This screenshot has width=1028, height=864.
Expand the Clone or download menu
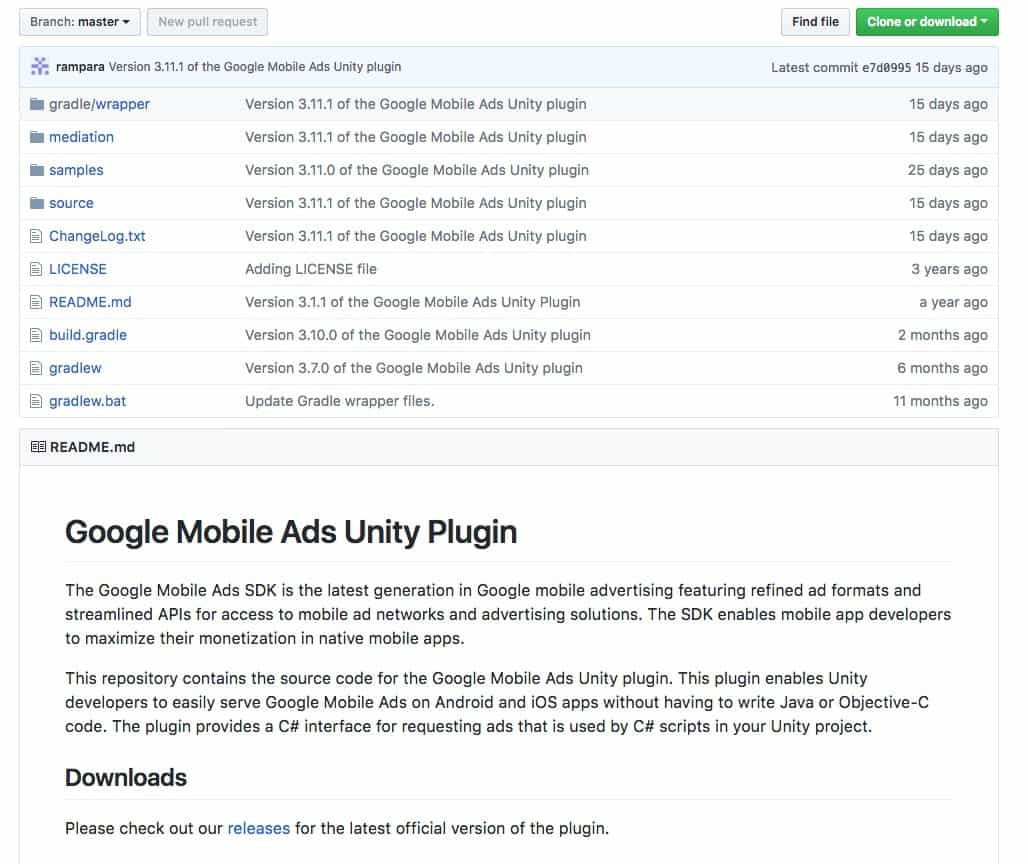[927, 22]
